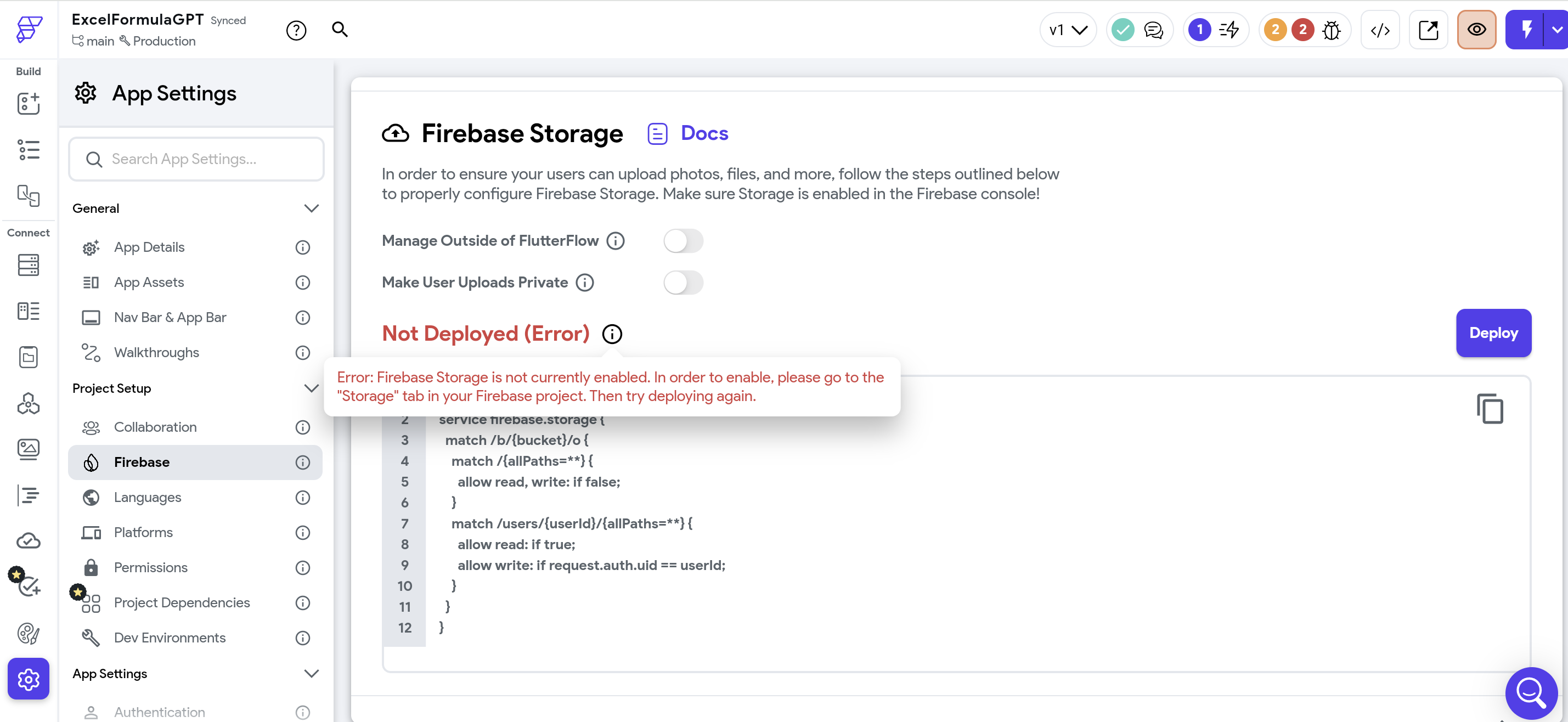Toggle Make User Uploads Private switch

(683, 283)
